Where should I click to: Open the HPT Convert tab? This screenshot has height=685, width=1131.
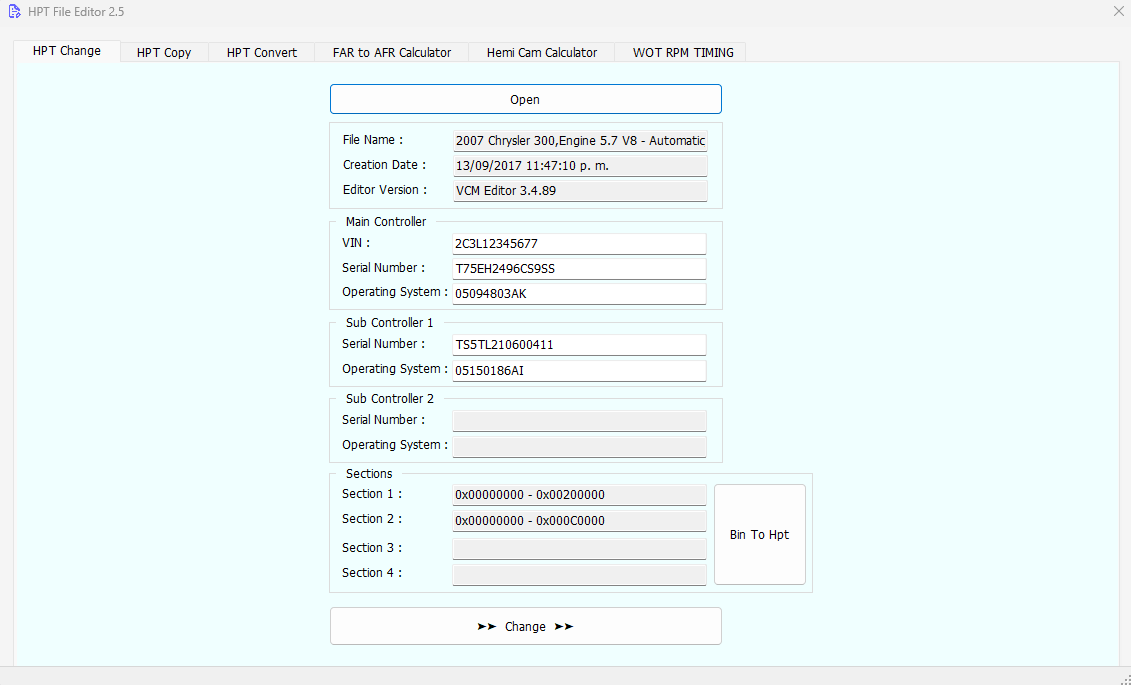262,52
